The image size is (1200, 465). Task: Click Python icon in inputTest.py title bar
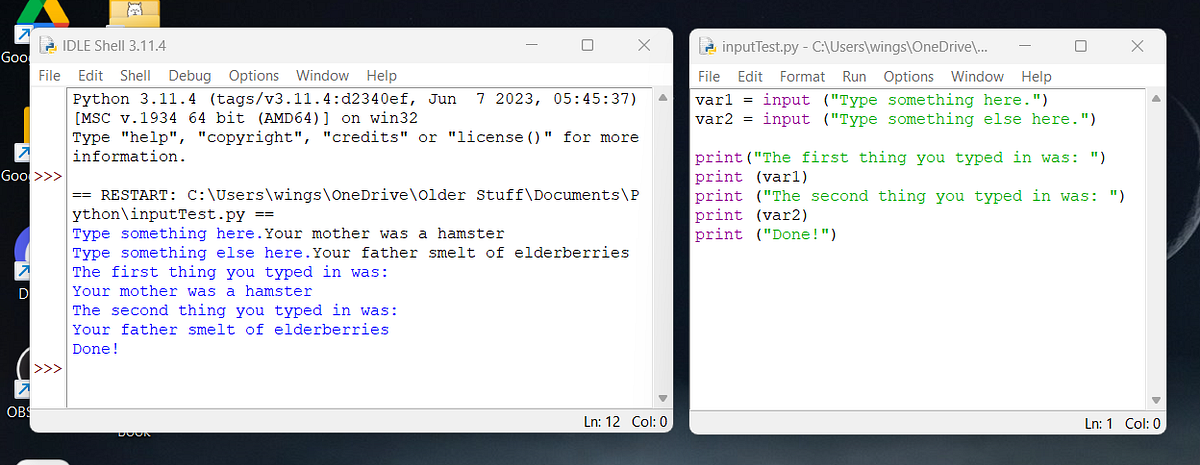coord(706,46)
